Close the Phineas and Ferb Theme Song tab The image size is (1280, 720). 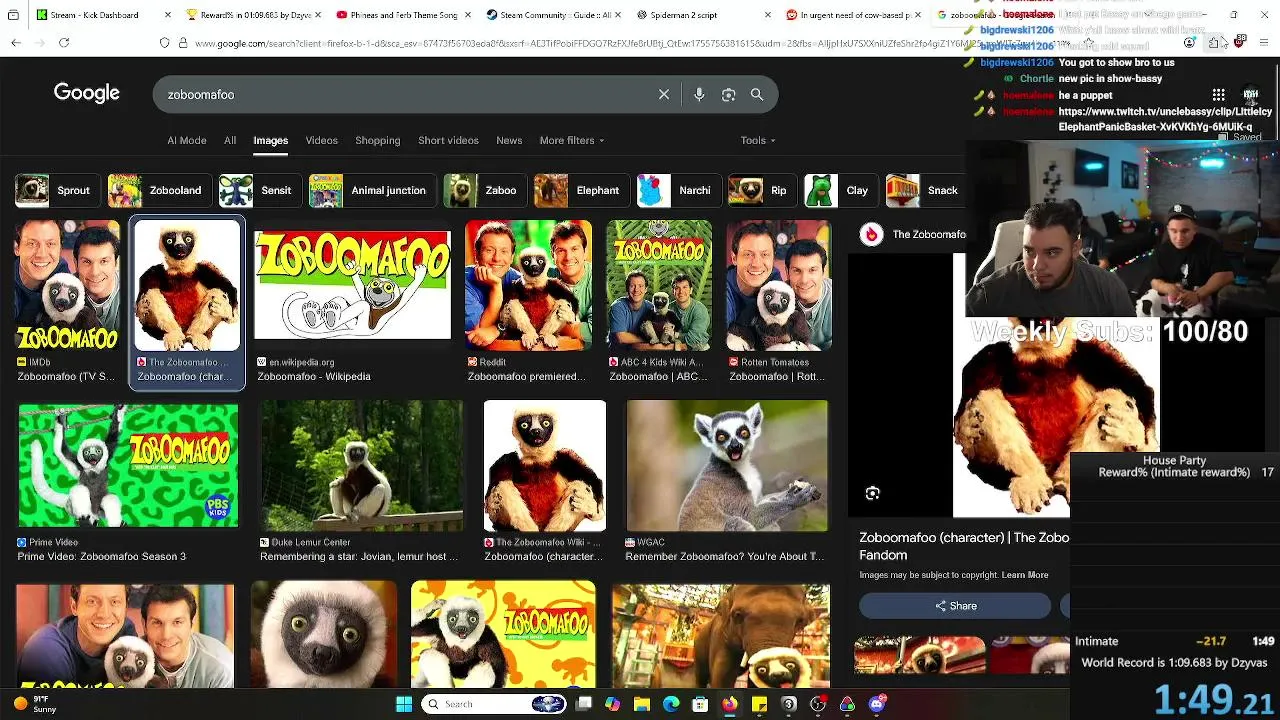(468, 15)
